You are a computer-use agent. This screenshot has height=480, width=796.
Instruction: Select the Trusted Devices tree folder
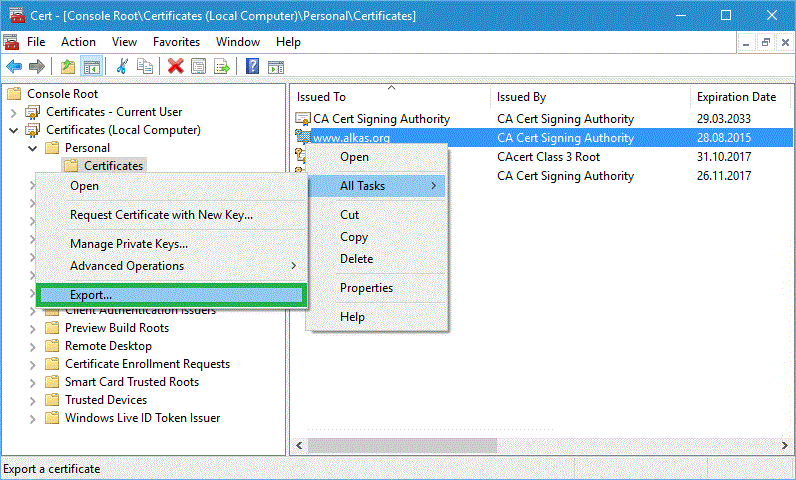coord(104,400)
